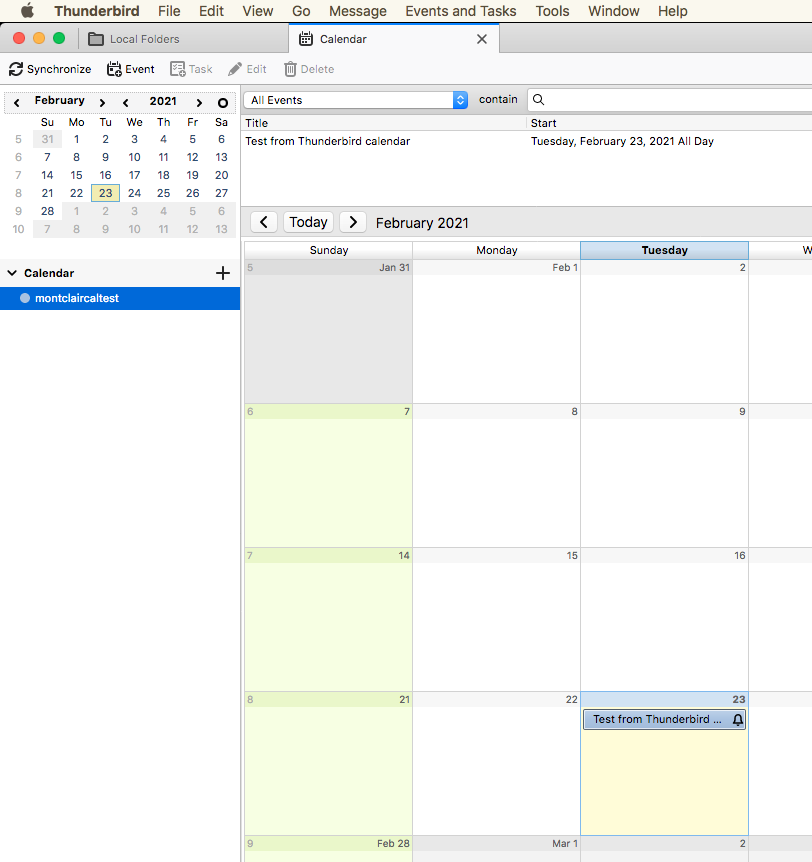Open the Go menu
The height and width of the screenshot is (862, 812).
(301, 11)
